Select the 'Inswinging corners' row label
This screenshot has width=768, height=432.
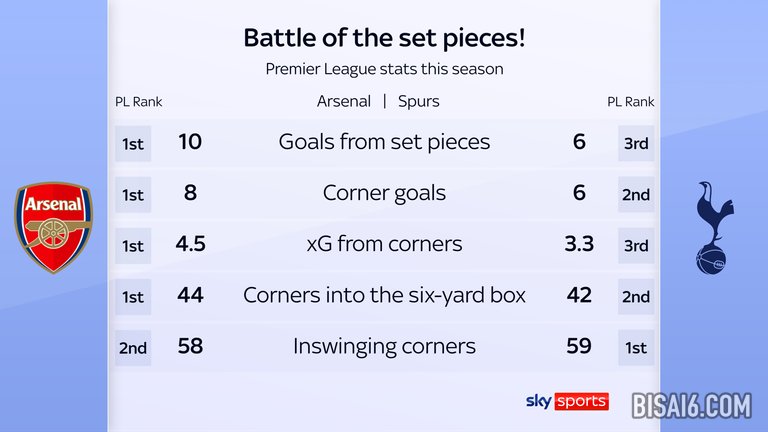pyautogui.click(x=384, y=346)
